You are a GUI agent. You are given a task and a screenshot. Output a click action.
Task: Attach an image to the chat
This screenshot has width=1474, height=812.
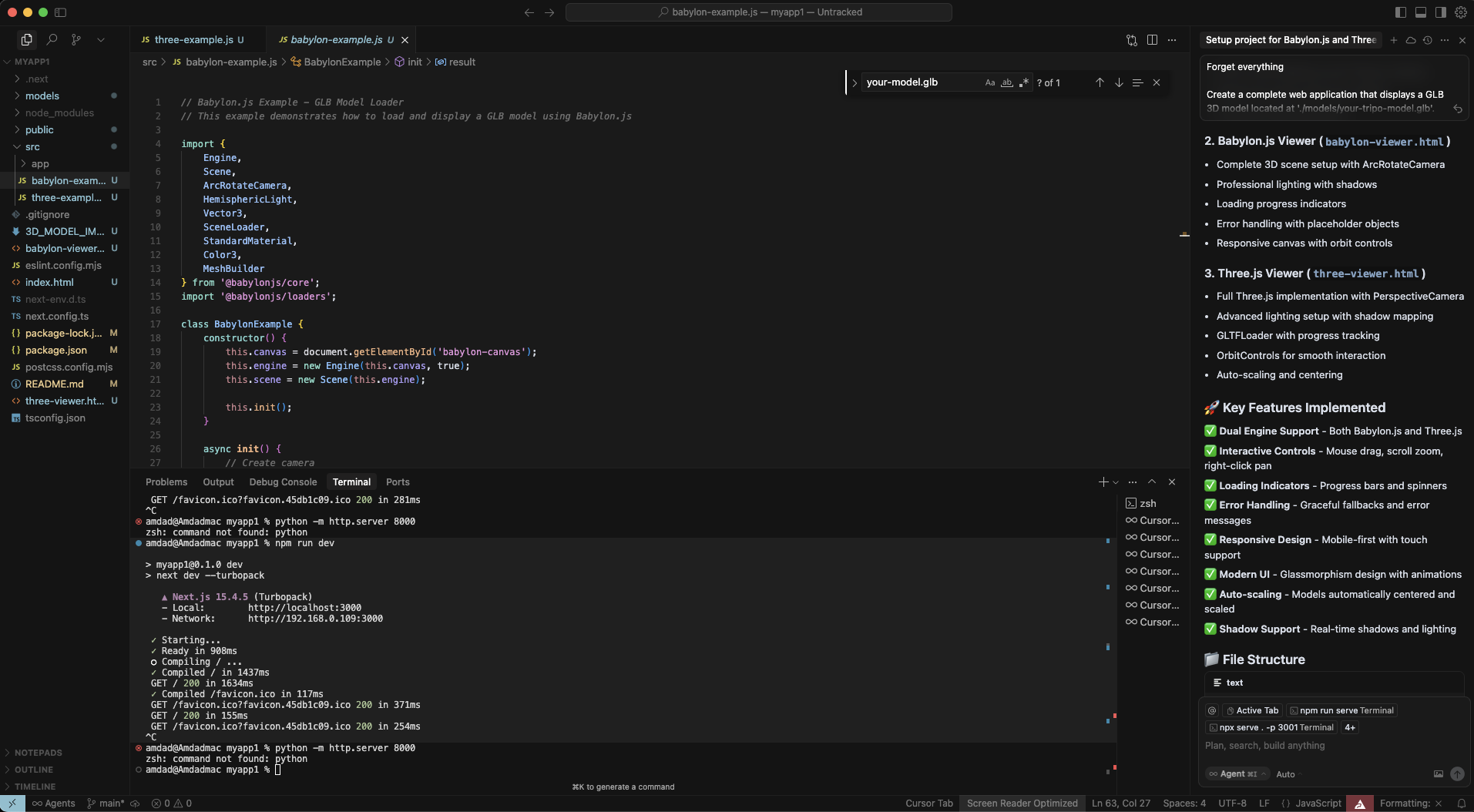[1438, 774]
